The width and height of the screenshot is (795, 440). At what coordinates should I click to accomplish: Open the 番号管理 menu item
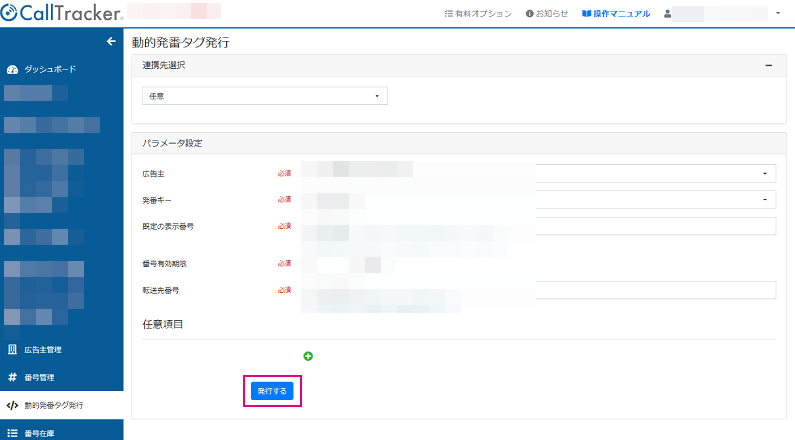(x=40, y=378)
